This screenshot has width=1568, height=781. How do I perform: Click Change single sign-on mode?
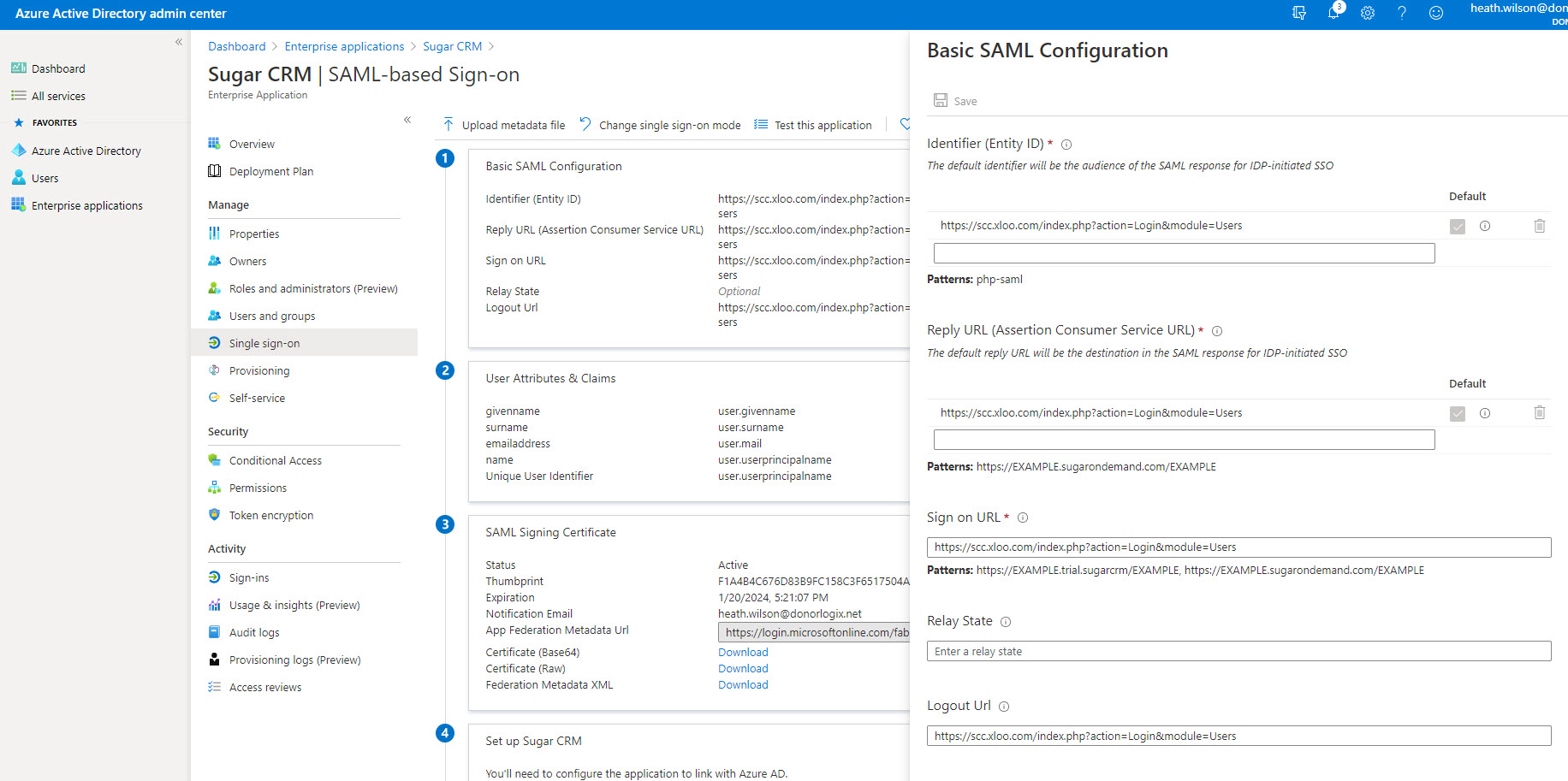[x=660, y=125]
